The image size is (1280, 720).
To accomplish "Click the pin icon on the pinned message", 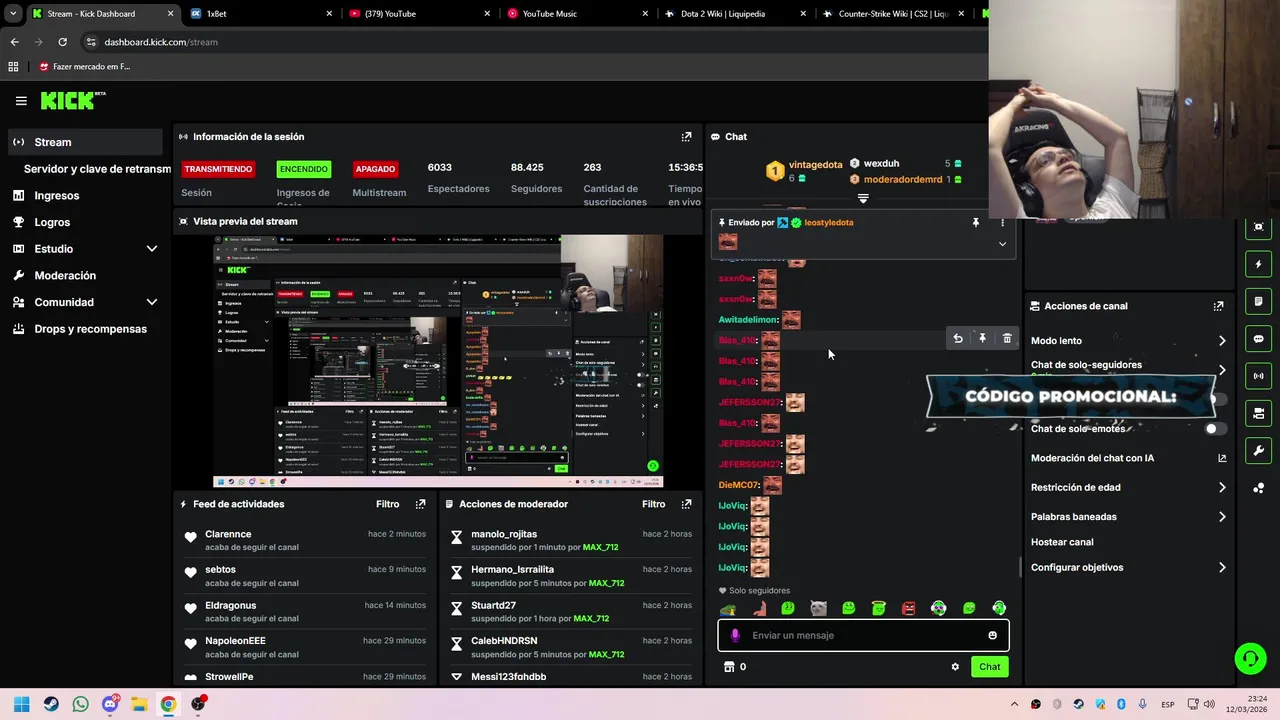I will pos(976,223).
